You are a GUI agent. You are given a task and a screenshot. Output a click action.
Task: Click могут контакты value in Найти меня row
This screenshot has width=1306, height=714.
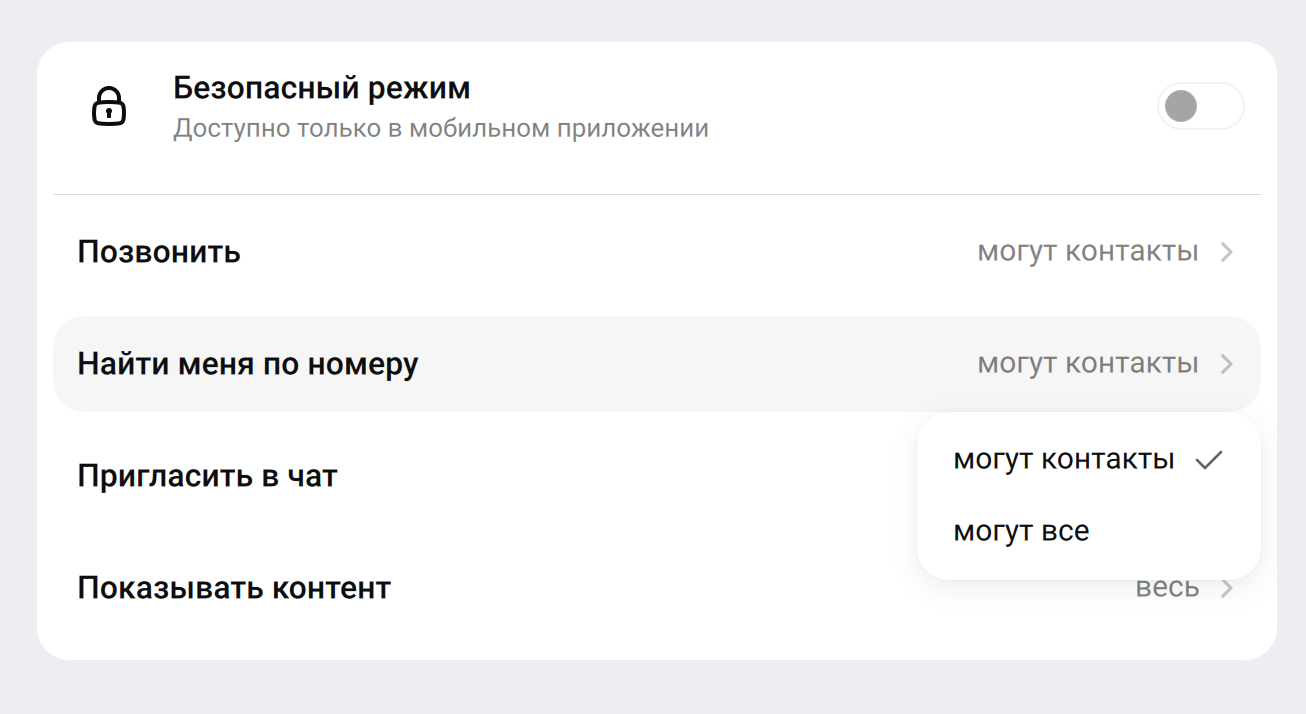click(1087, 364)
